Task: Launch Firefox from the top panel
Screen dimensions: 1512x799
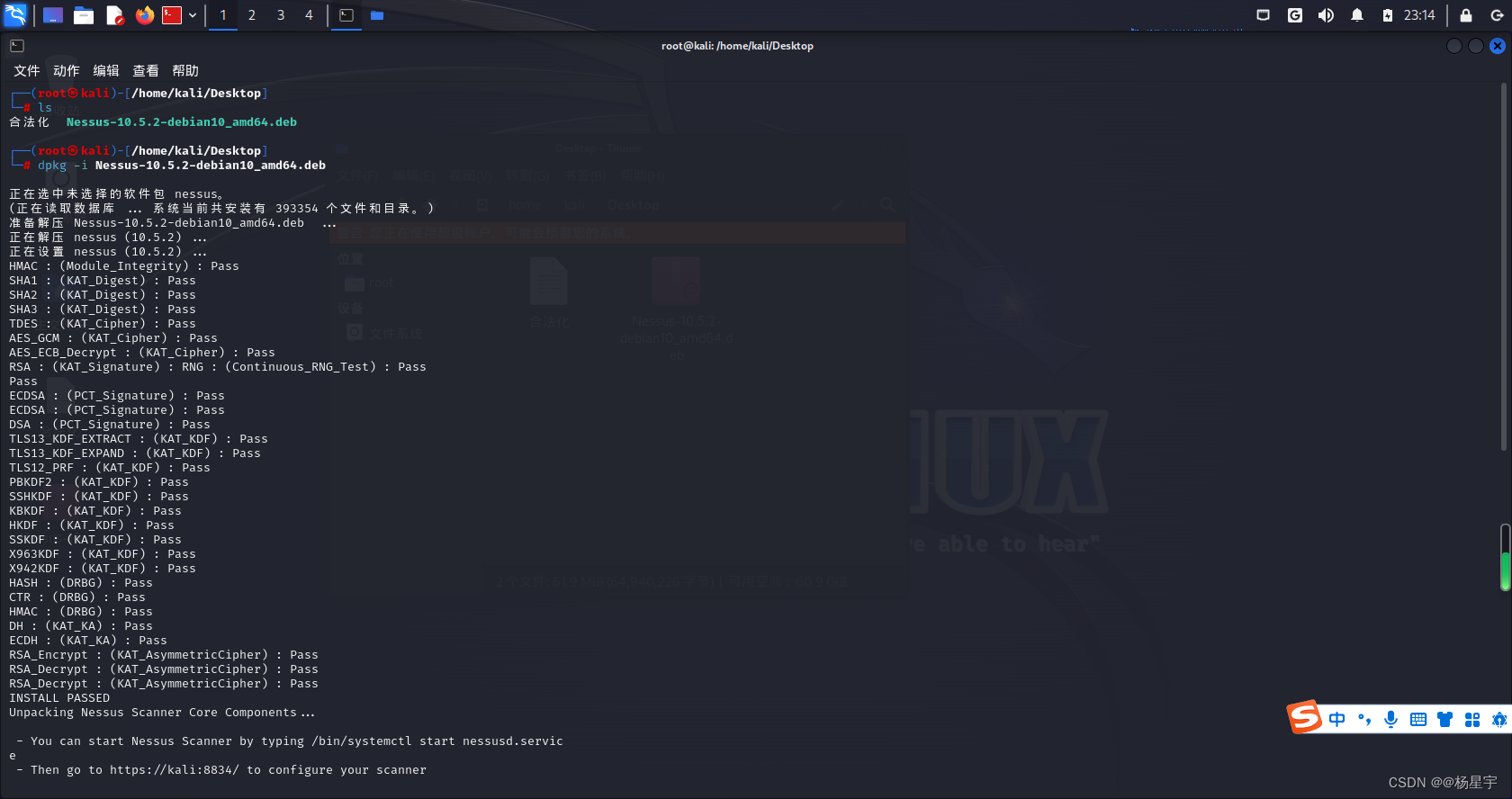Action: point(144,15)
